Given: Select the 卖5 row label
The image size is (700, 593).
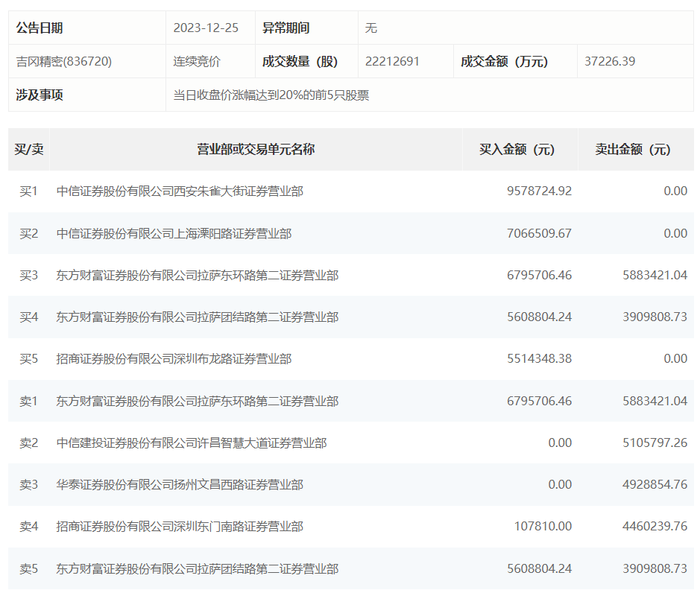Looking at the screenshot, I should [29, 569].
